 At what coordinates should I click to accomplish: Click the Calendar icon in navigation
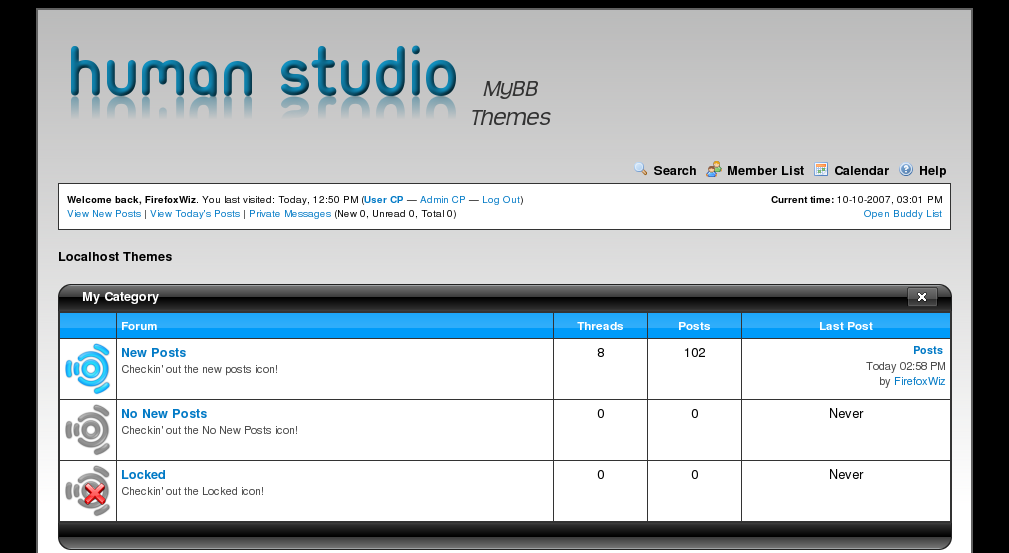coord(821,170)
